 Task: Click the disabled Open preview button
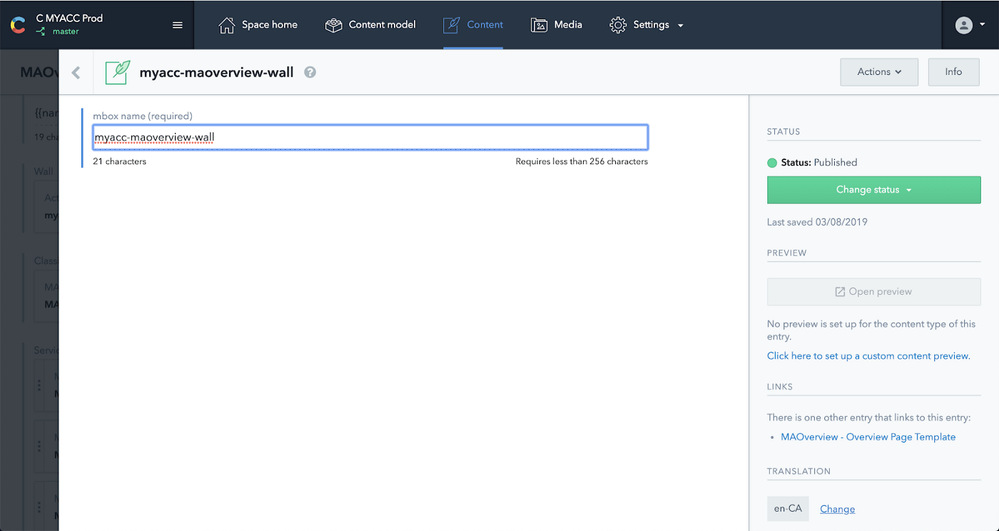tap(873, 292)
